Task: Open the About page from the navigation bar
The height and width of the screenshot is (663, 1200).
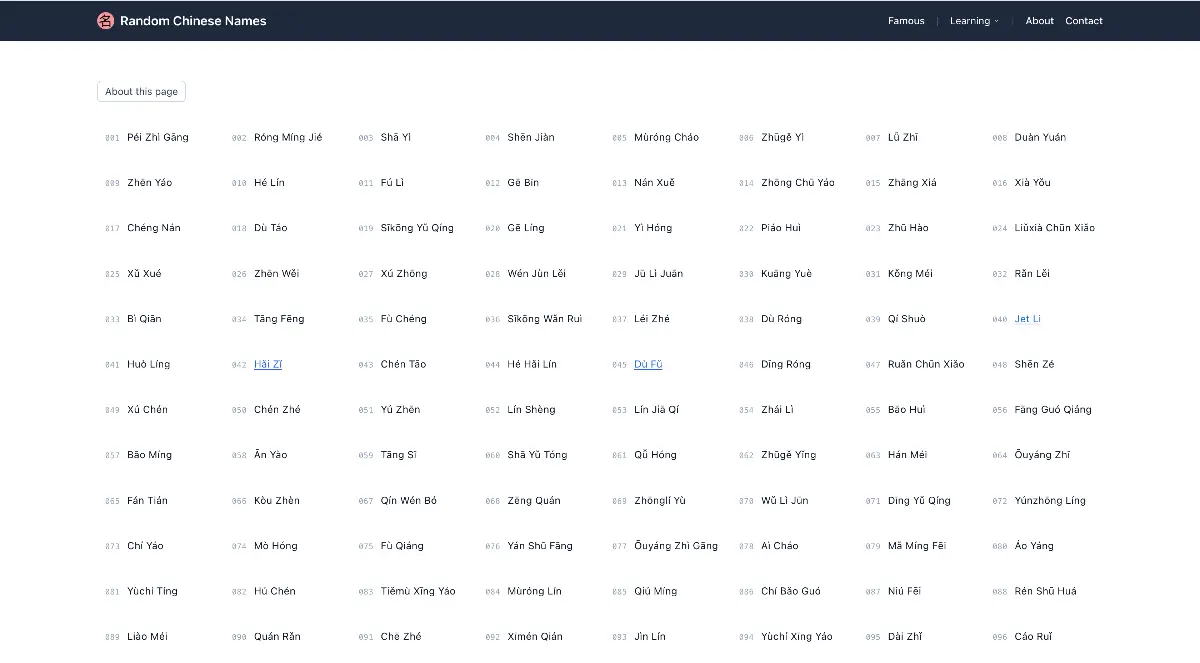Action: tap(1039, 20)
